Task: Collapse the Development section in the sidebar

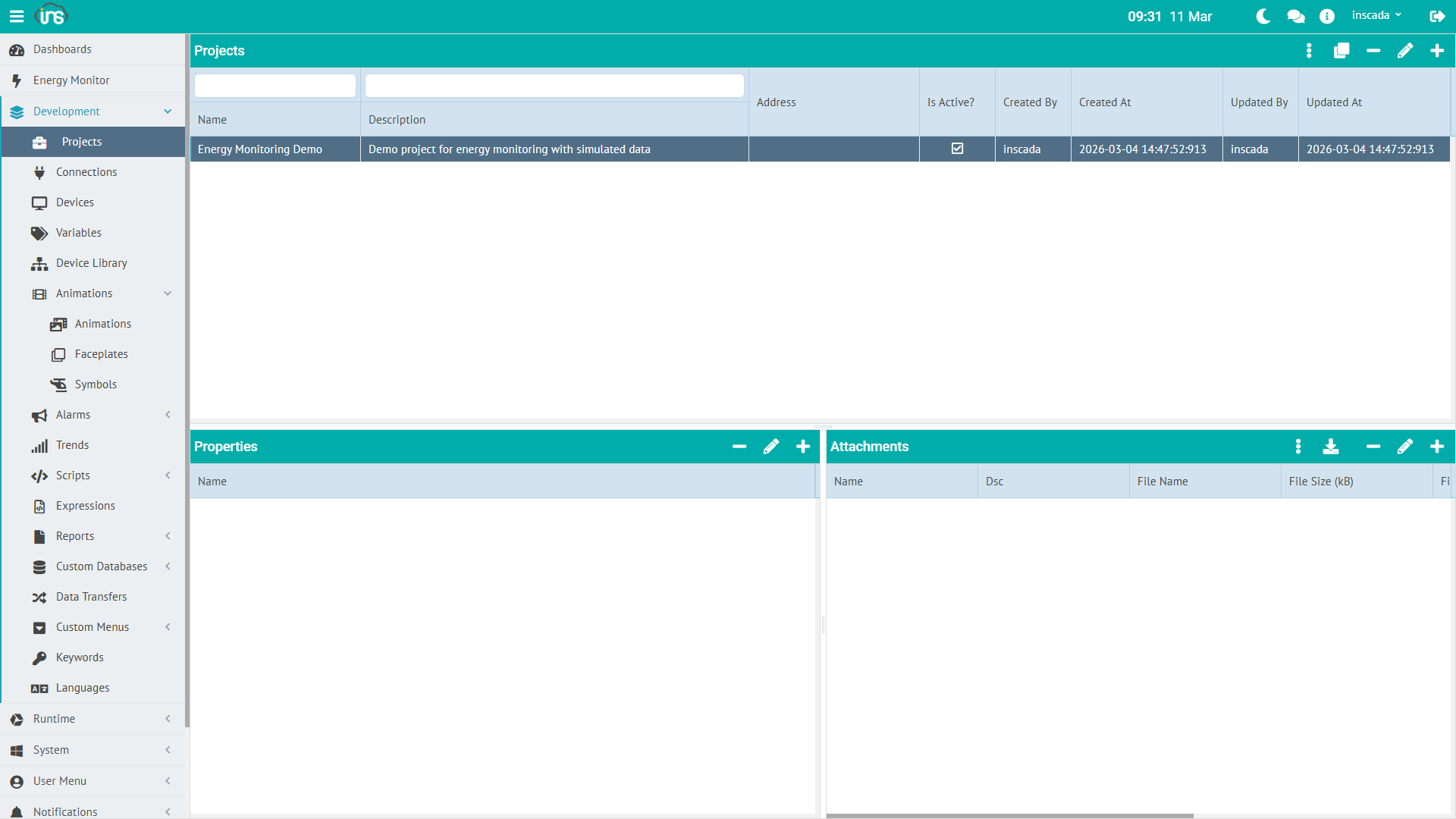Action: (x=167, y=111)
